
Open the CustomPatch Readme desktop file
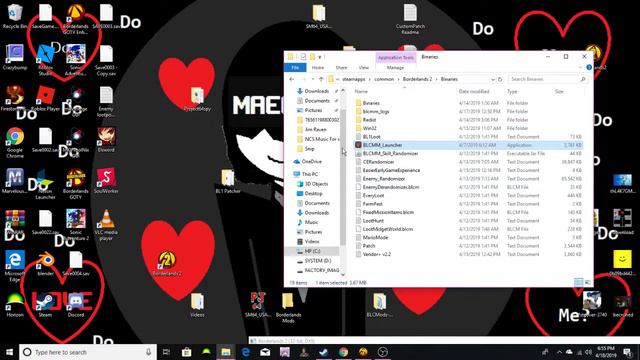[x=410, y=19]
